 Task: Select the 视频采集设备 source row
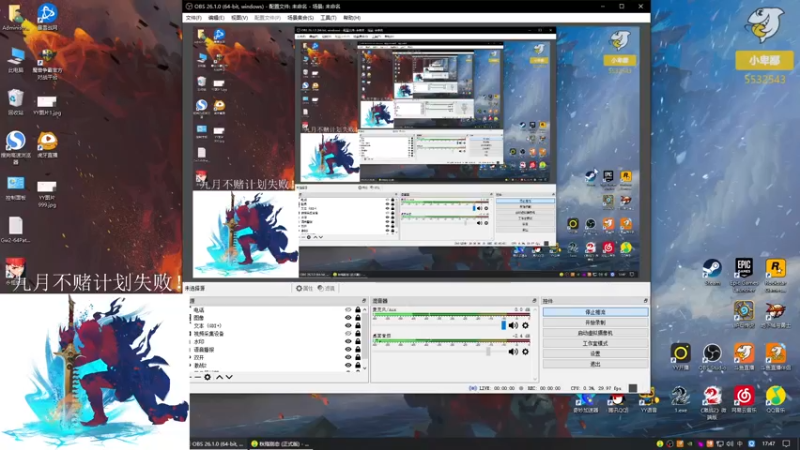coord(278,333)
